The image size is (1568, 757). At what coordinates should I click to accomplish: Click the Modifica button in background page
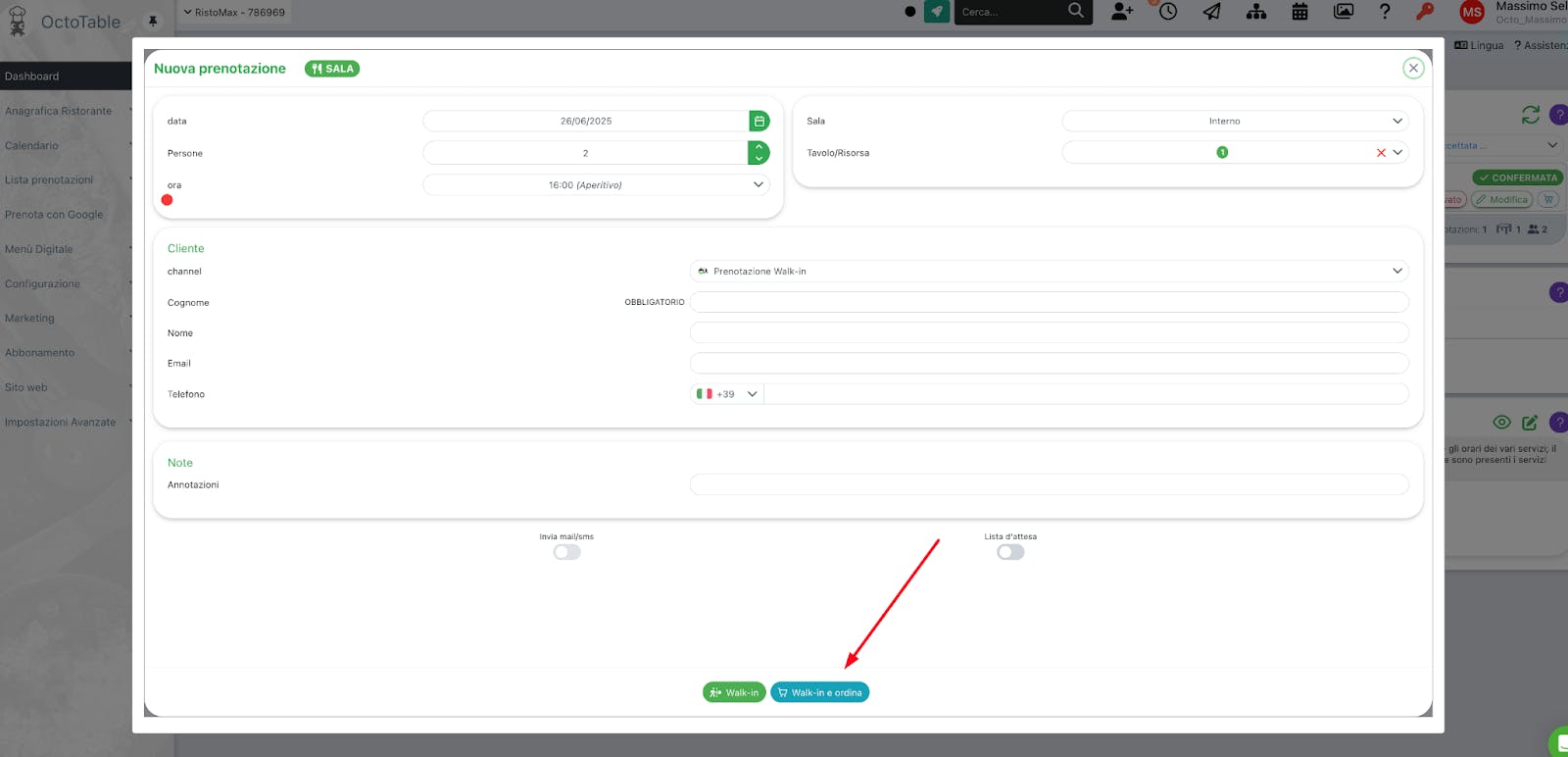(1501, 199)
